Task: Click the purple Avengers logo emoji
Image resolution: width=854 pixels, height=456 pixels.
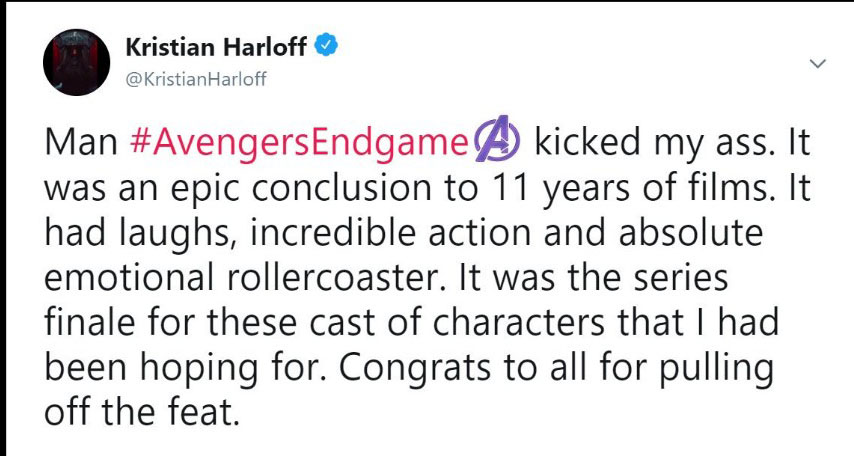Action: tap(494, 144)
